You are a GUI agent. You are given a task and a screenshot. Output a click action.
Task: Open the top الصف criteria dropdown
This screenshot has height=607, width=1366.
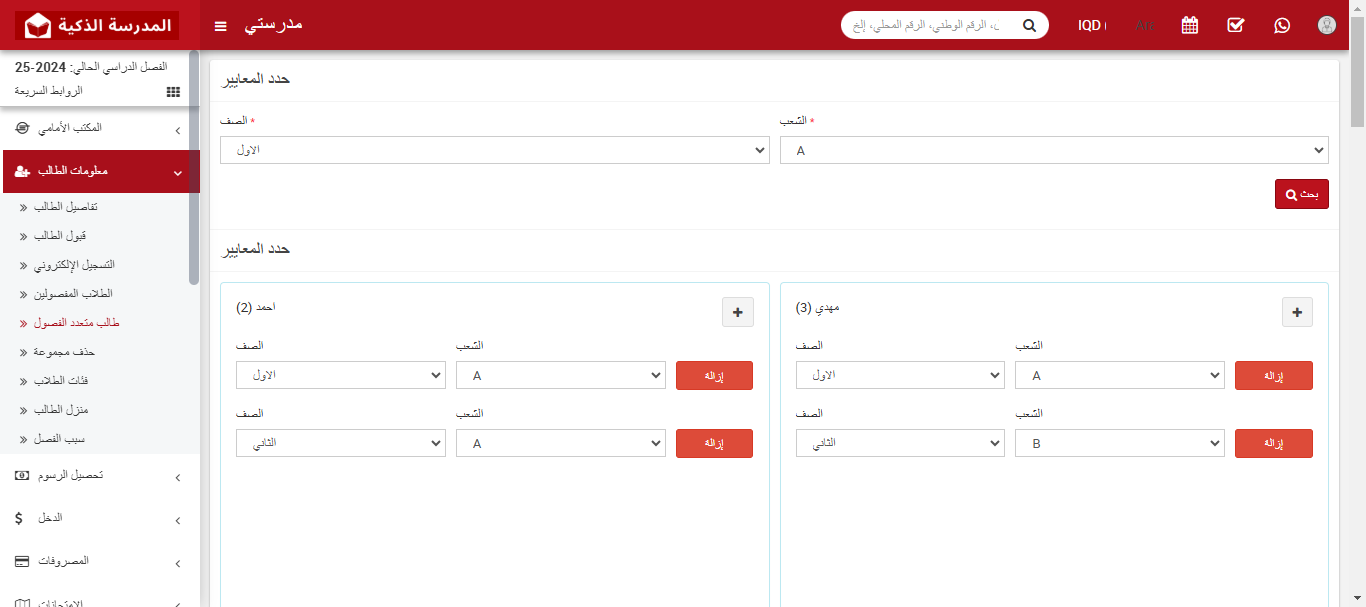click(x=494, y=150)
